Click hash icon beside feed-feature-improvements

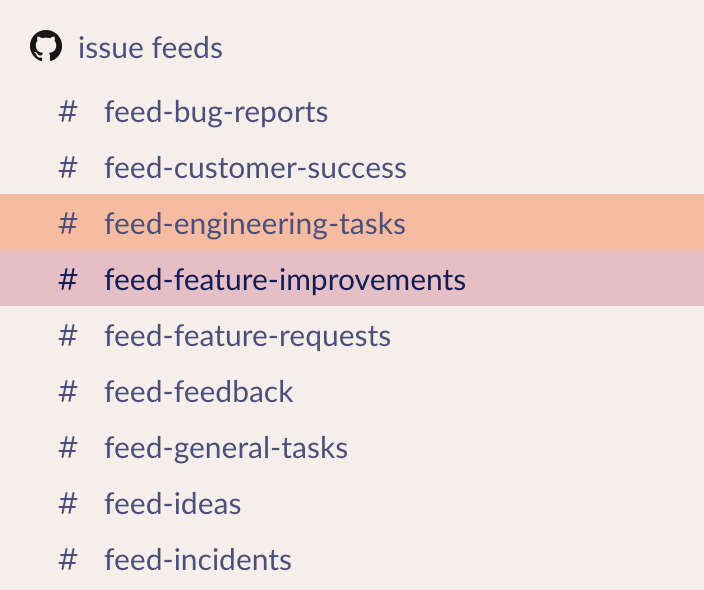pyautogui.click(x=68, y=280)
